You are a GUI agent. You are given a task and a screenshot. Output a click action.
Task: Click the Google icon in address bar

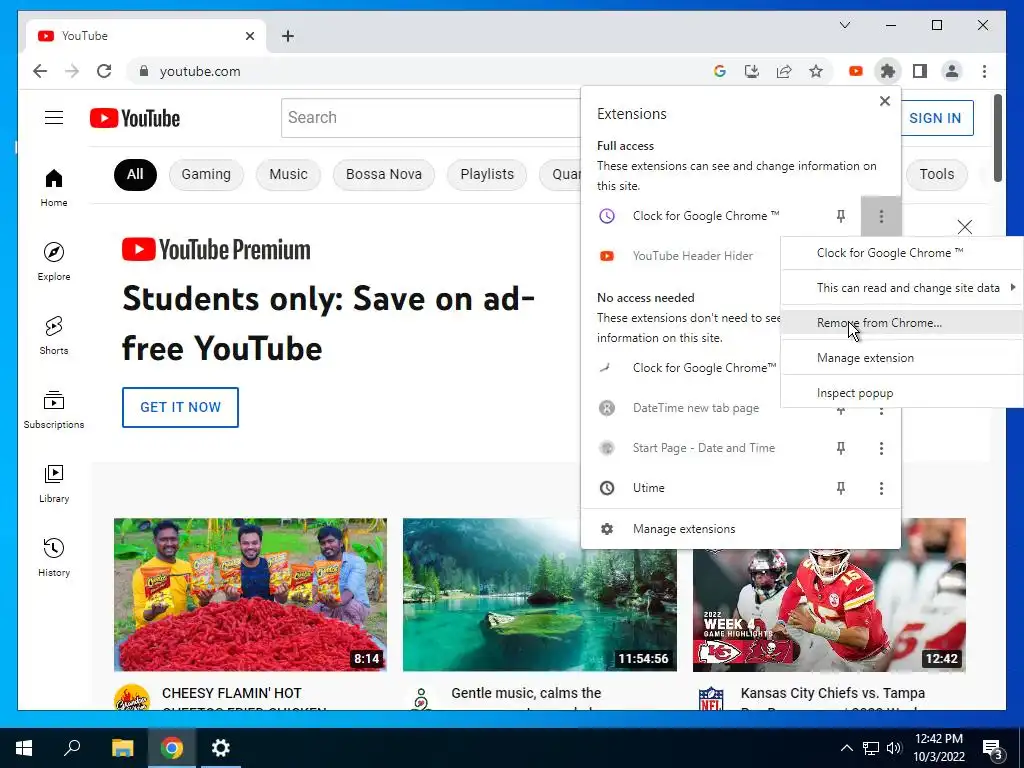[x=720, y=71]
